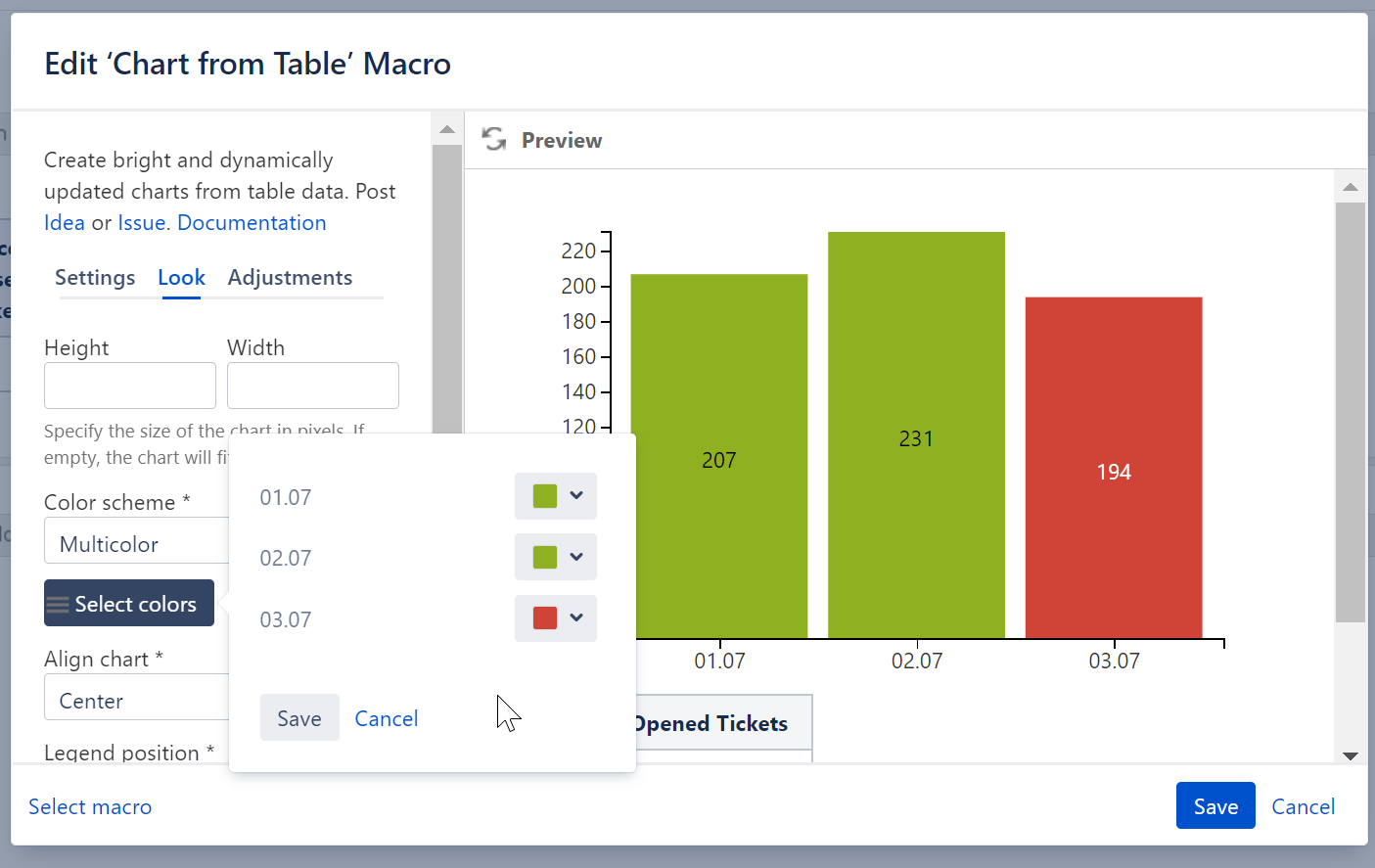Image resolution: width=1375 pixels, height=868 pixels.
Task: Cancel the color selection popup
Action: tap(386, 718)
